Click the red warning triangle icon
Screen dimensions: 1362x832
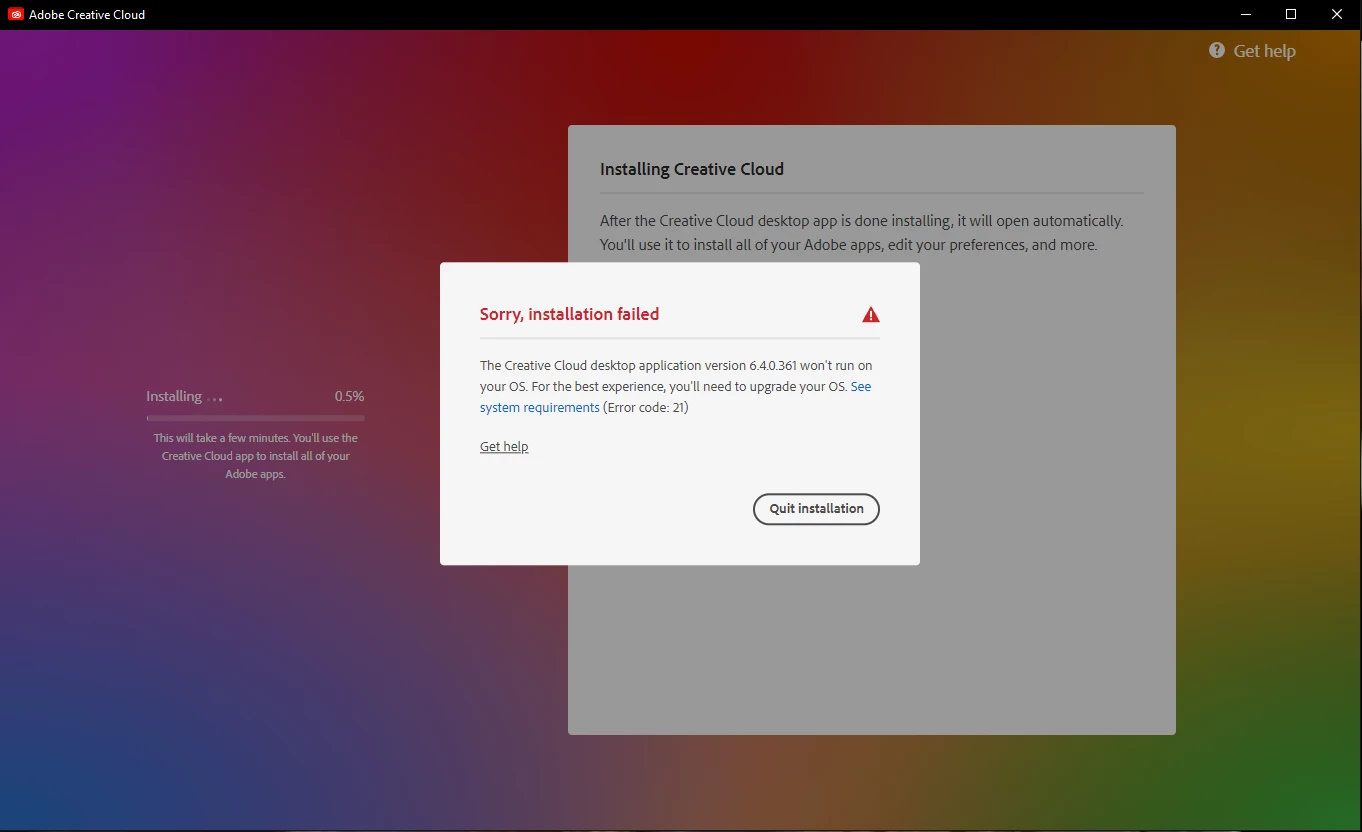click(871, 315)
